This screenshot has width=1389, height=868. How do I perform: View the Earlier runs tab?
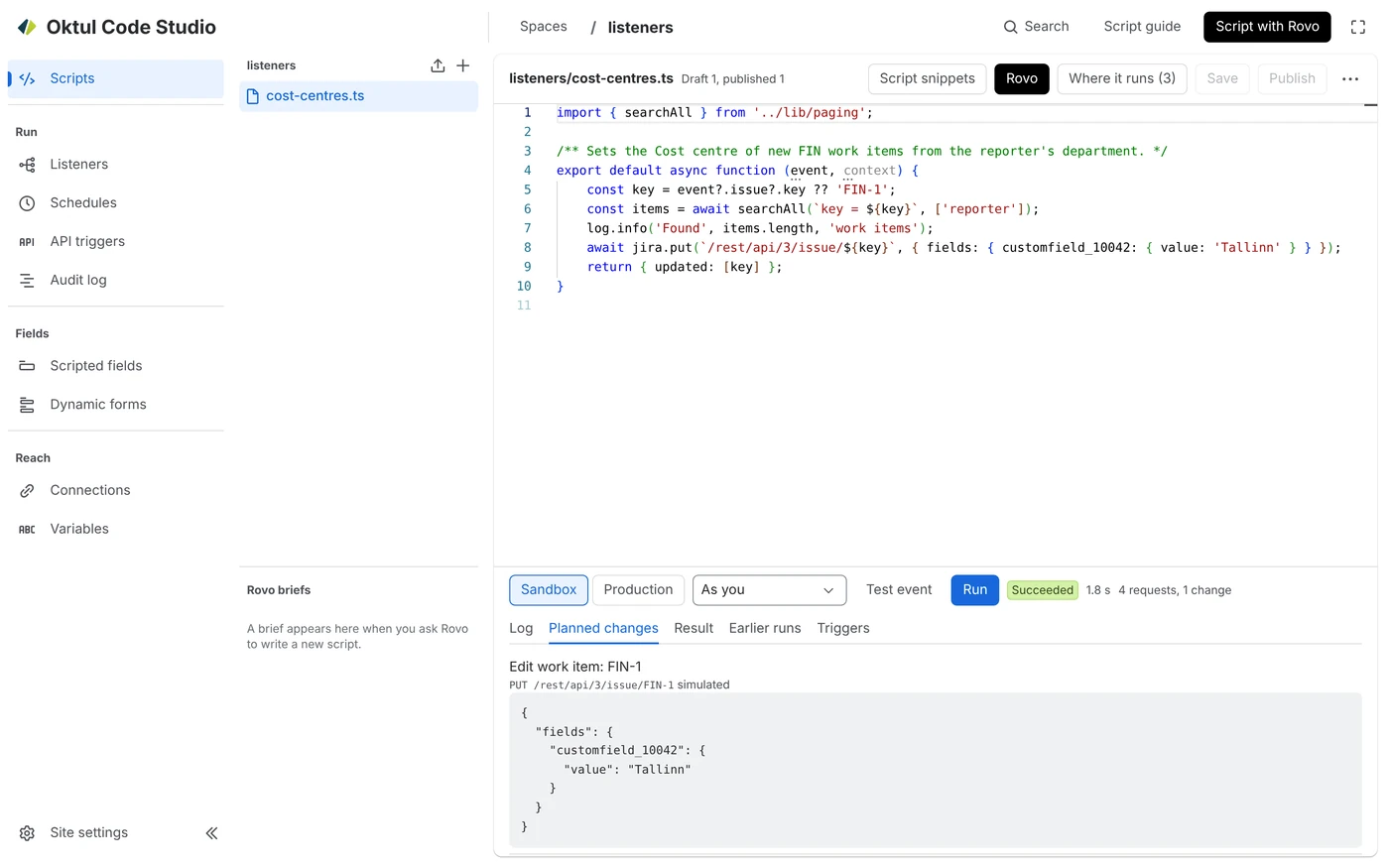coord(765,629)
